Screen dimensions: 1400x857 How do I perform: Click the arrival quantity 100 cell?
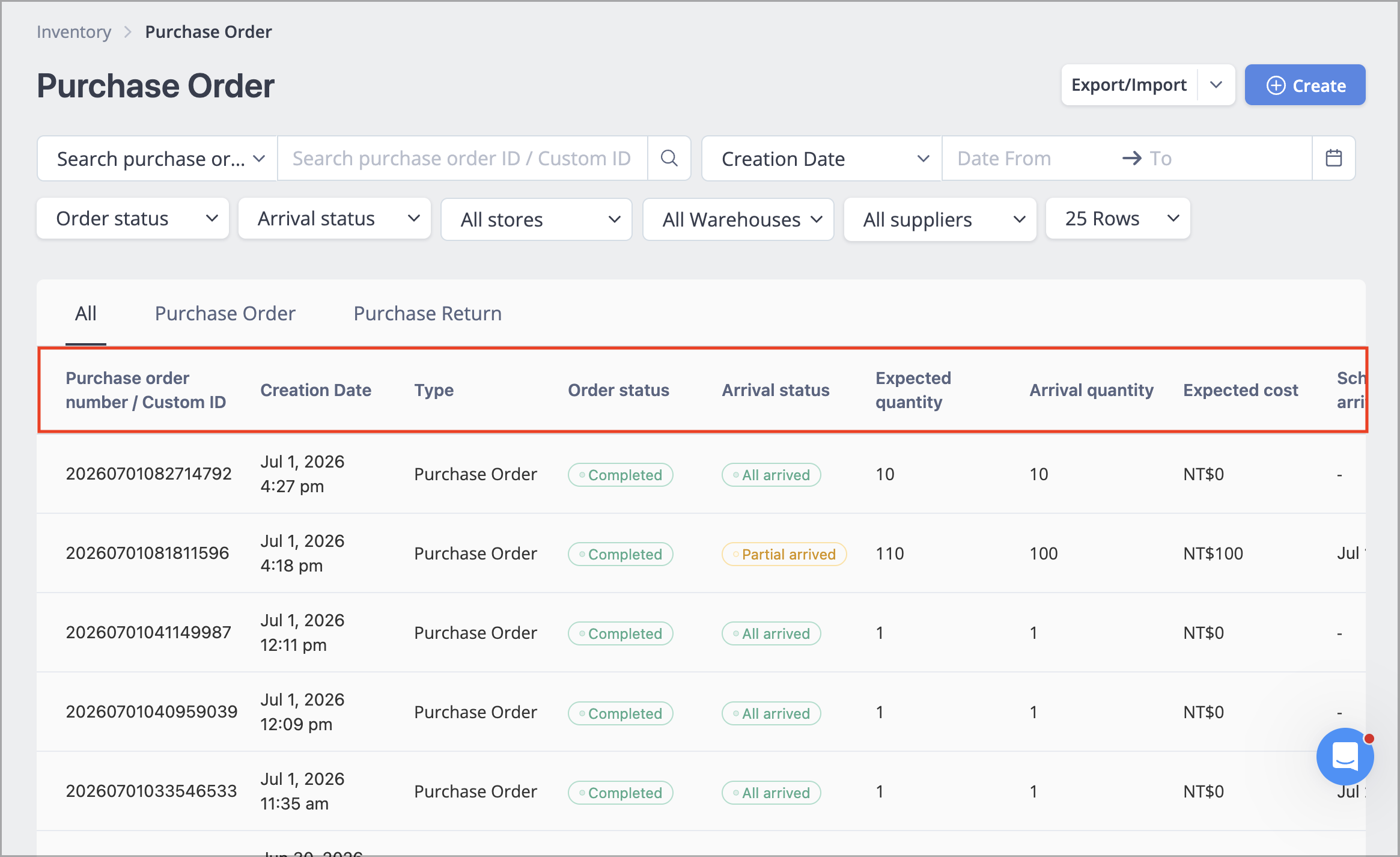(1044, 553)
